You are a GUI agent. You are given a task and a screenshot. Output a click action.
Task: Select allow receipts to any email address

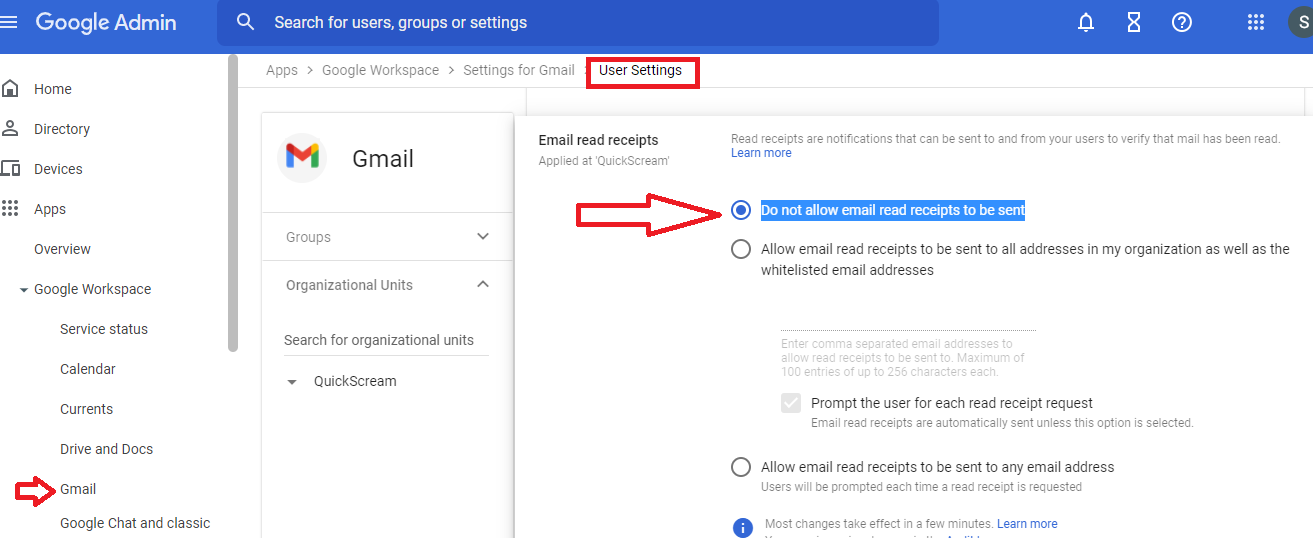click(741, 467)
